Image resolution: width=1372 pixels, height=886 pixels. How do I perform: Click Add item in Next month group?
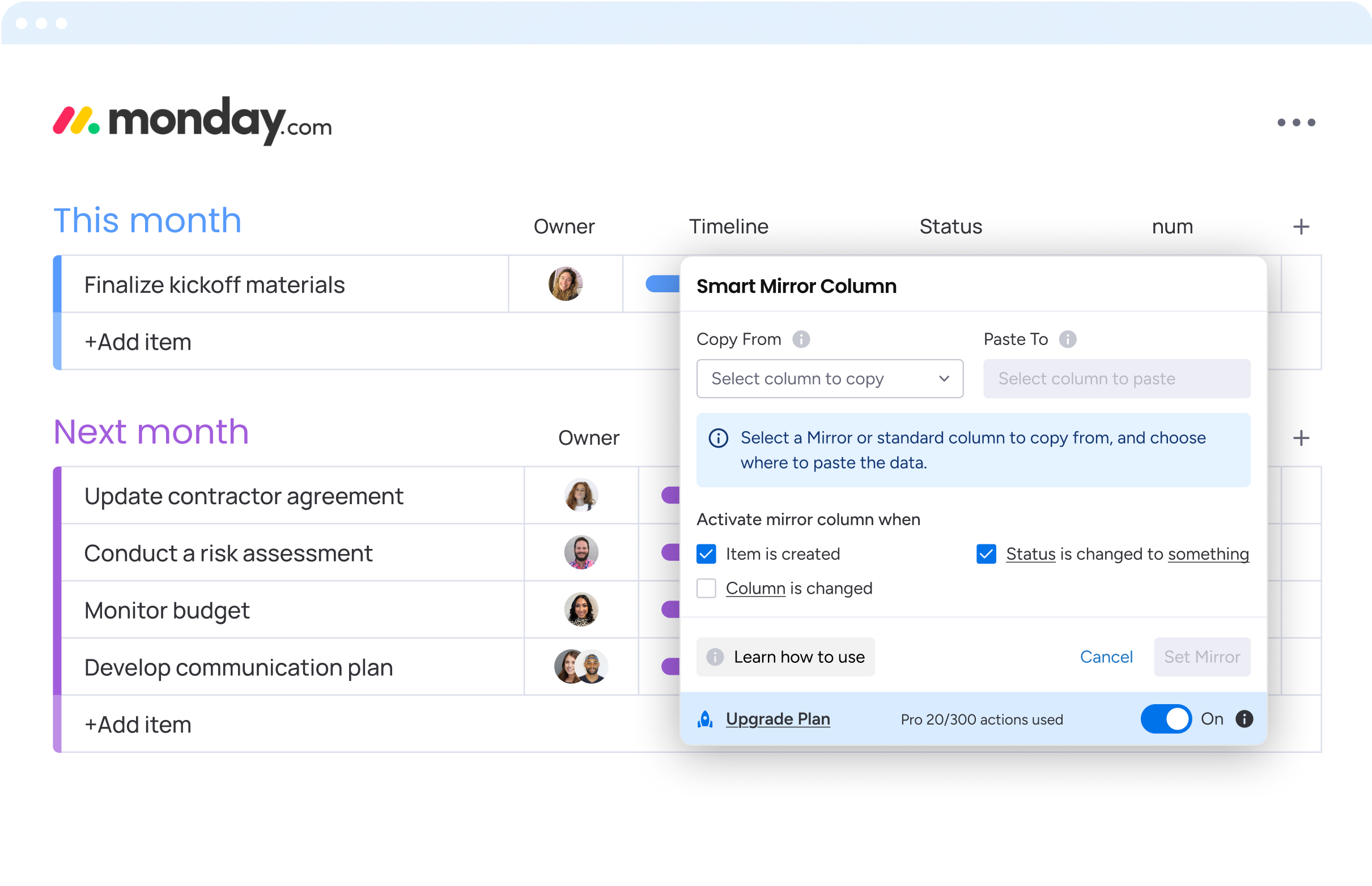138,725
